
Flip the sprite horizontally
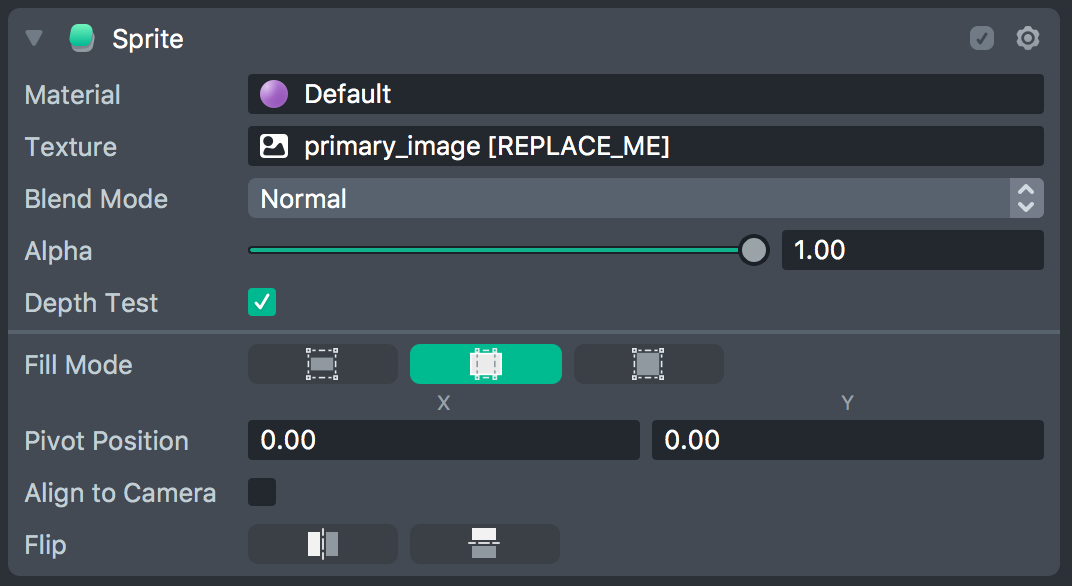click(322, 544)
